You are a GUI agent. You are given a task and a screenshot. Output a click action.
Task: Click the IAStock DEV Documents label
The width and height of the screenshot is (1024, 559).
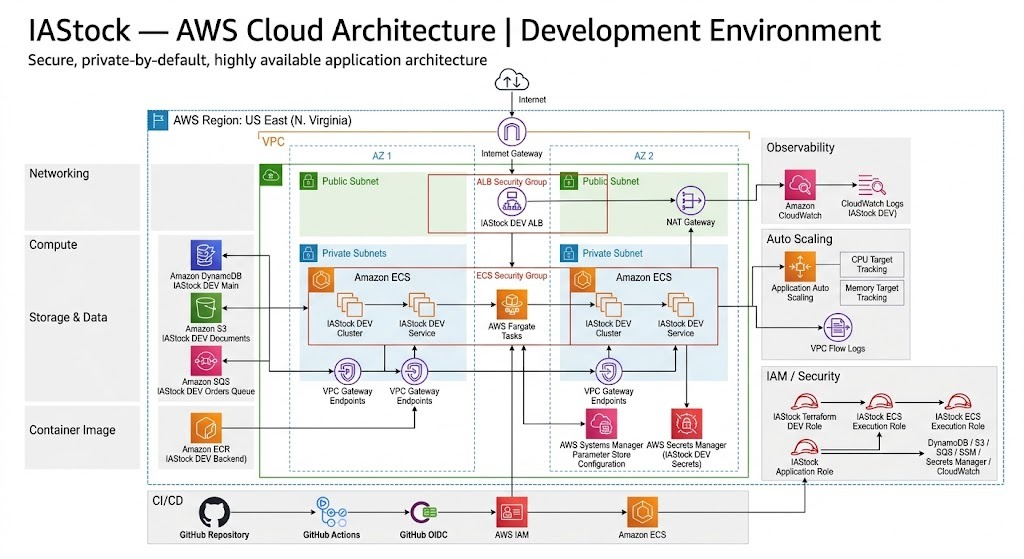[x=206, y=338]
